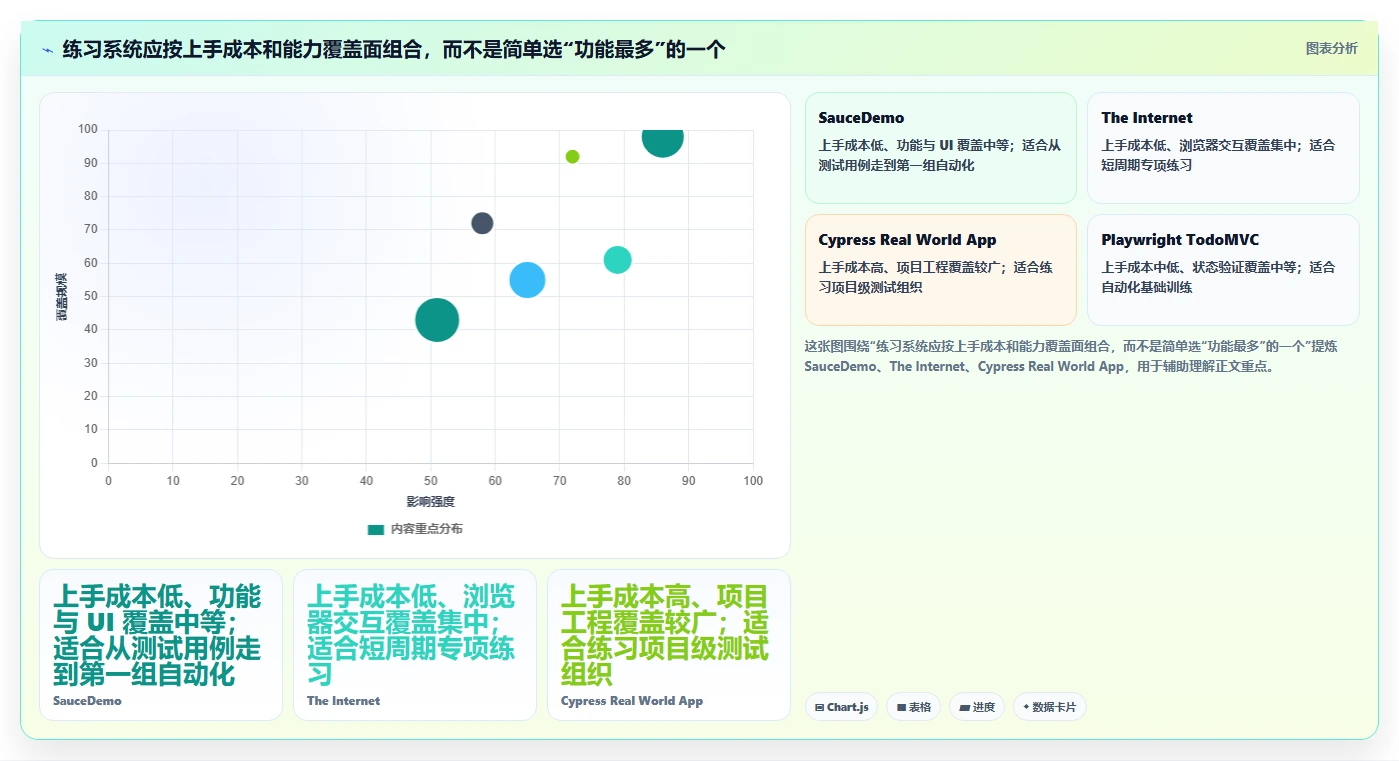Select the dark slate bubble in the chart

[482, 223]
